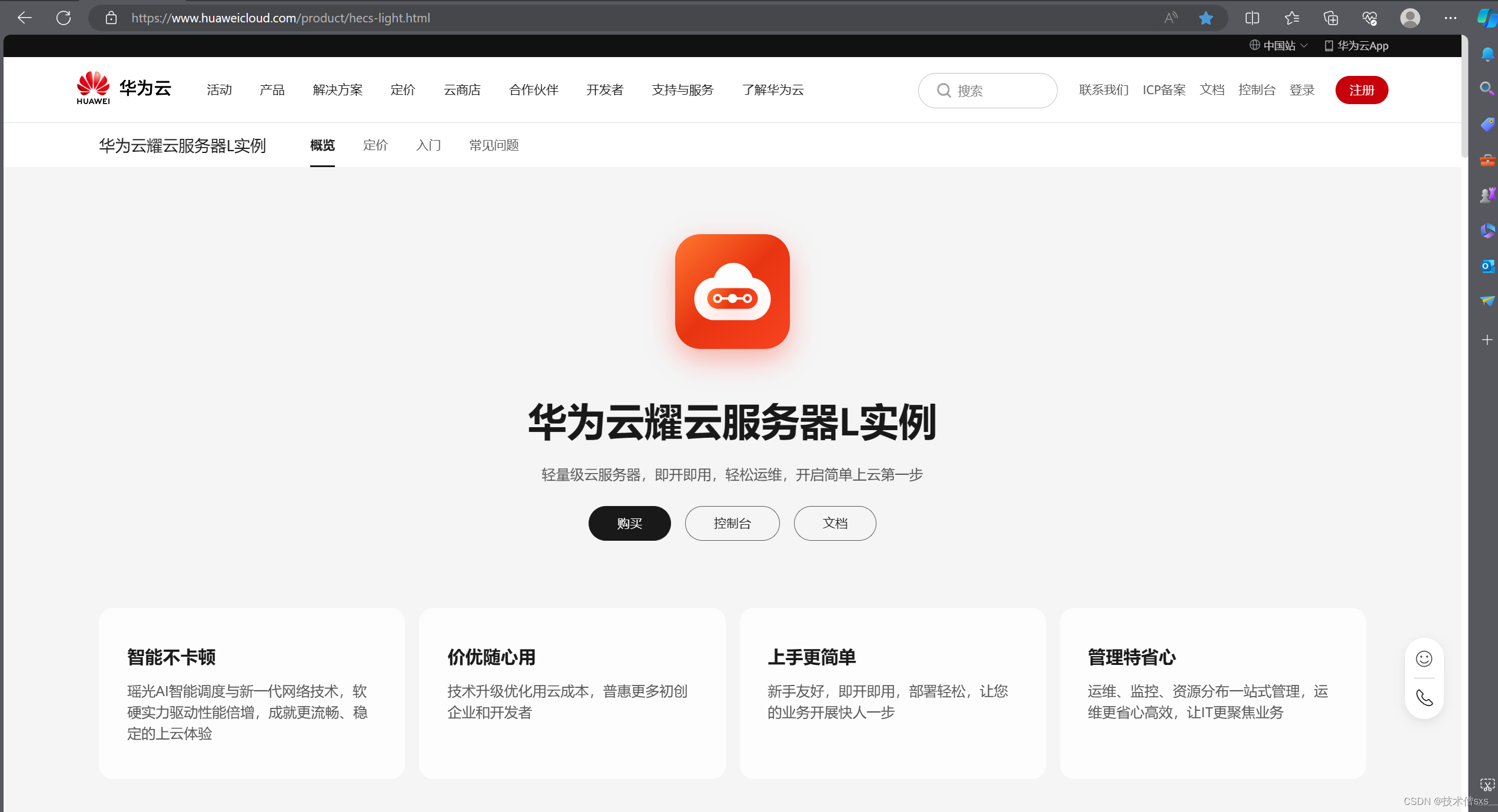Select the 概览 tab
Viewport: 1498px width, 812px height.
323,145
